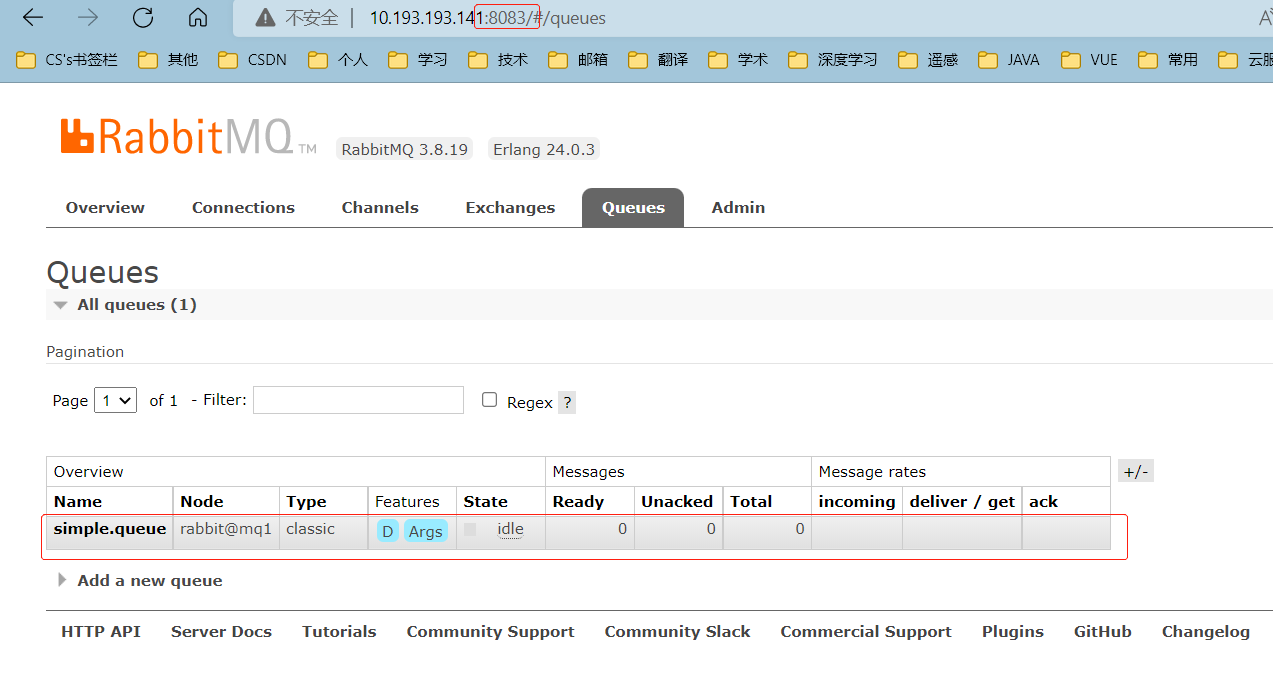Screen dimensions: 1273x696
Task: Sort queues by Node column header
Action: click(202, 502)
